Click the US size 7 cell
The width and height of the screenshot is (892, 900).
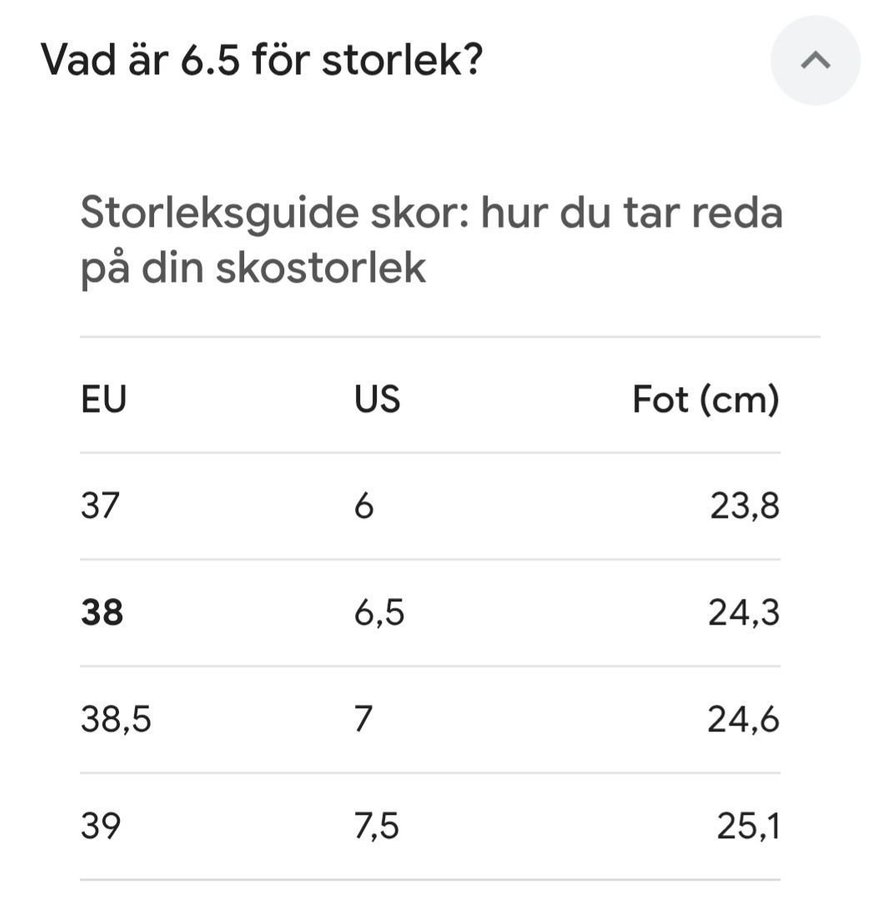coord(363,719)
